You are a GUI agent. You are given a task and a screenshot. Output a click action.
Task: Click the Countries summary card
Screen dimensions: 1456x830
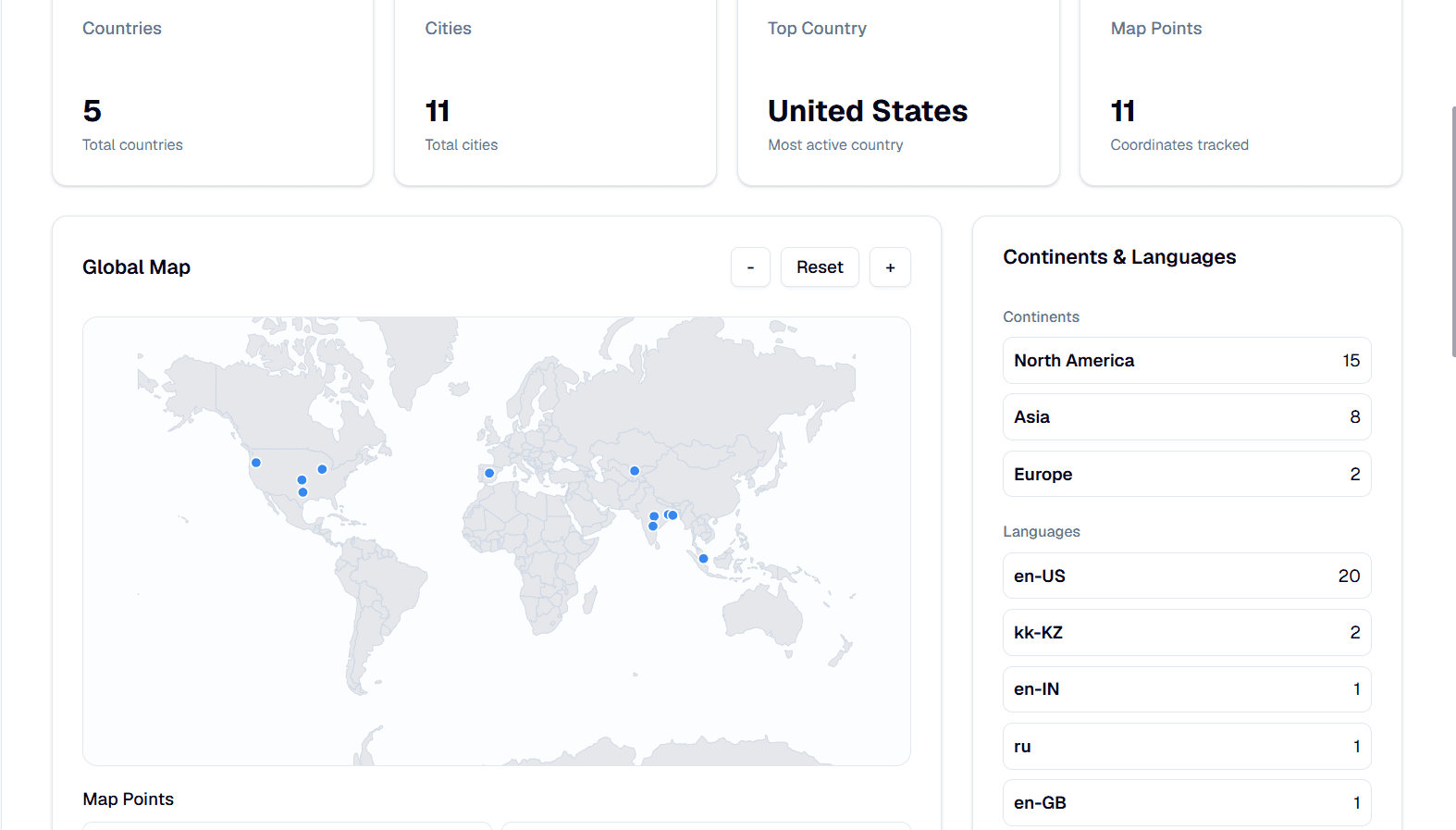tap(213, 91)
